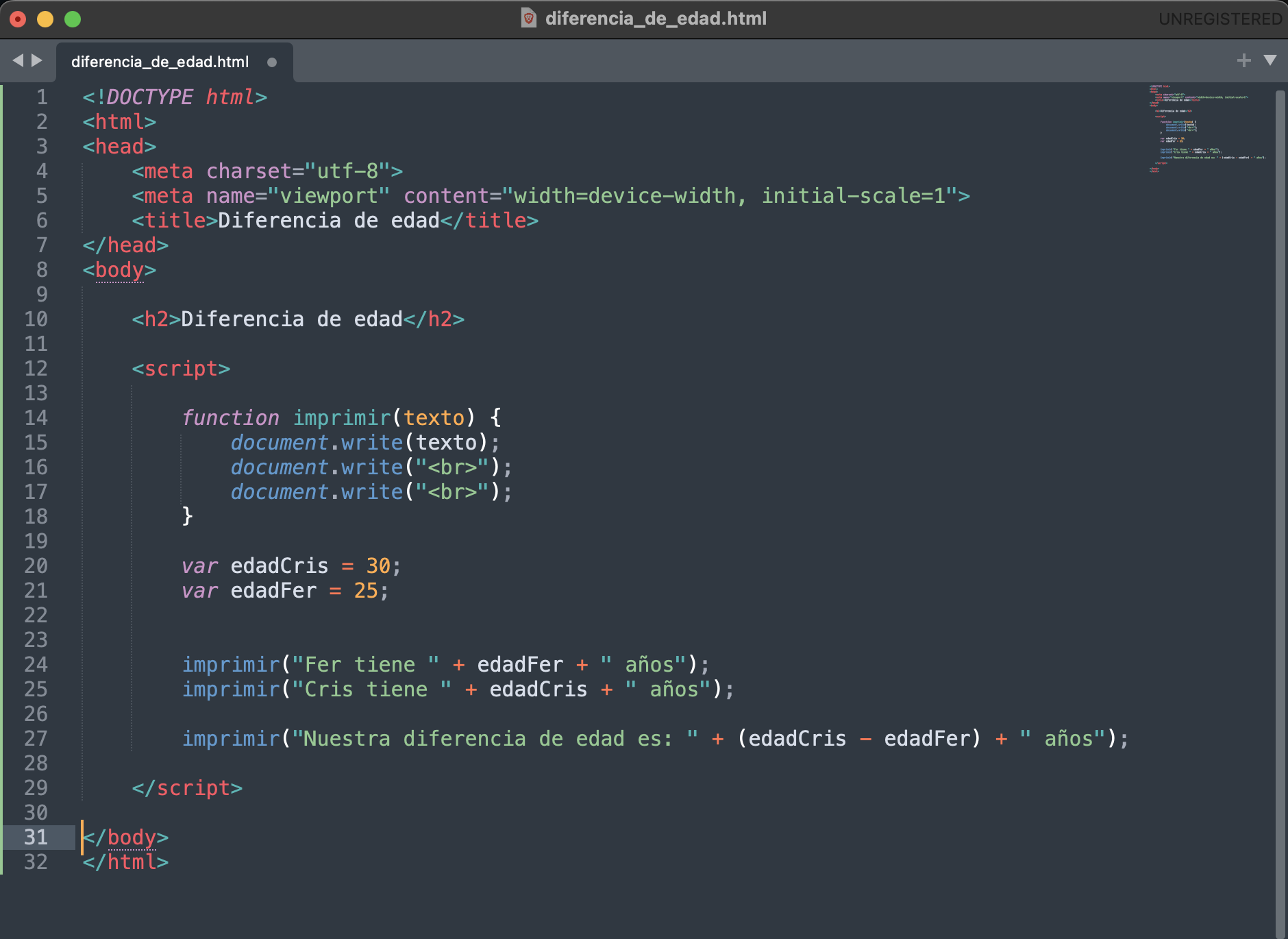Viewport: 1288px width, 939px height.
Task: Click the opening body tag on line 8
Action: click(119, 269)
